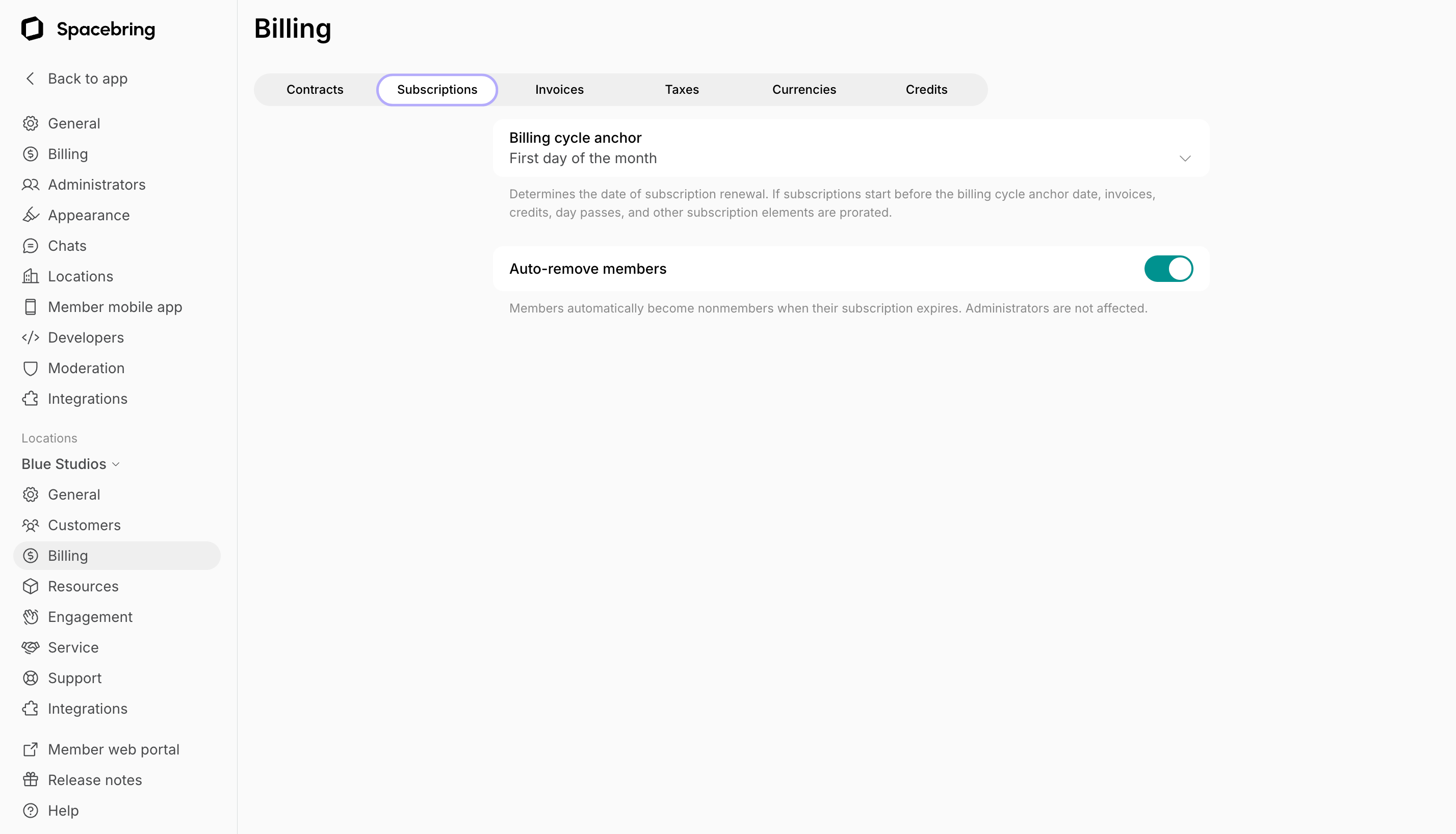Disable the Auto-remove members toggle
Screen dimensions: 1456x834
(1168, 269)
